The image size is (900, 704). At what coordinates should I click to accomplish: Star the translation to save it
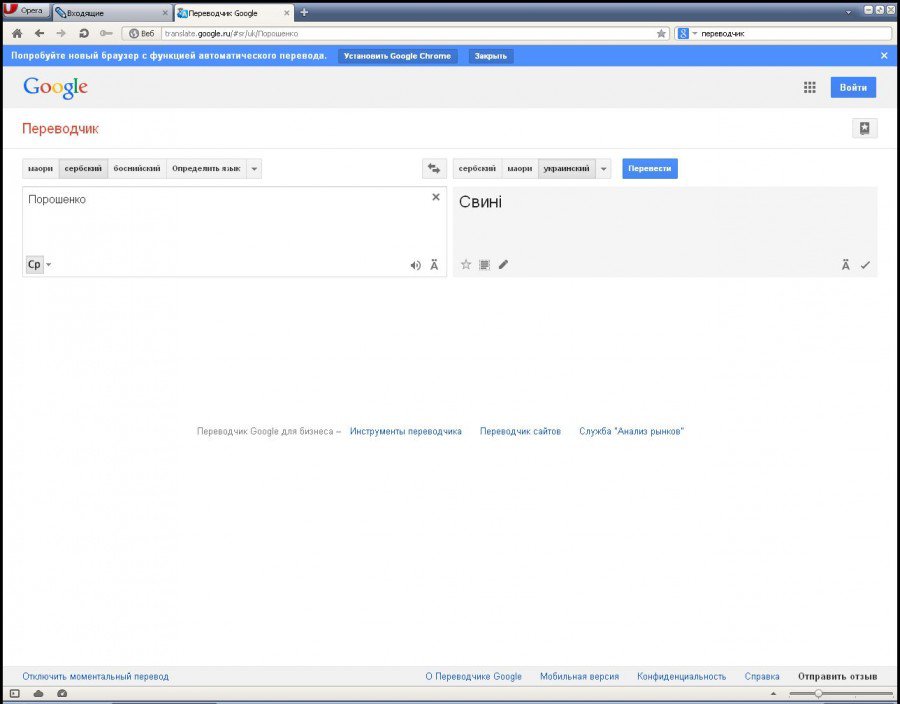pos(465,264)
